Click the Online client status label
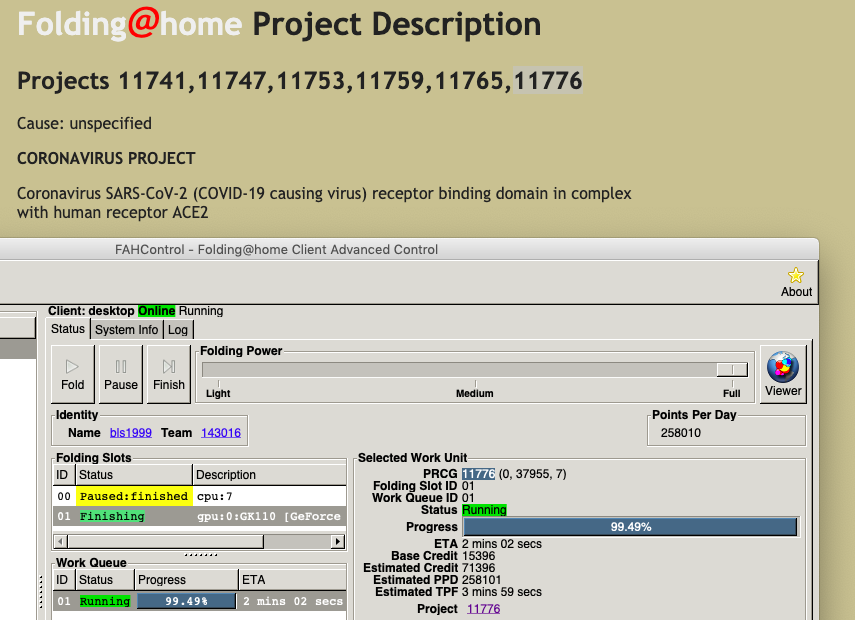The width and height of the screenshot is (855, 620). pyautogui.click(x=156, y=311)
